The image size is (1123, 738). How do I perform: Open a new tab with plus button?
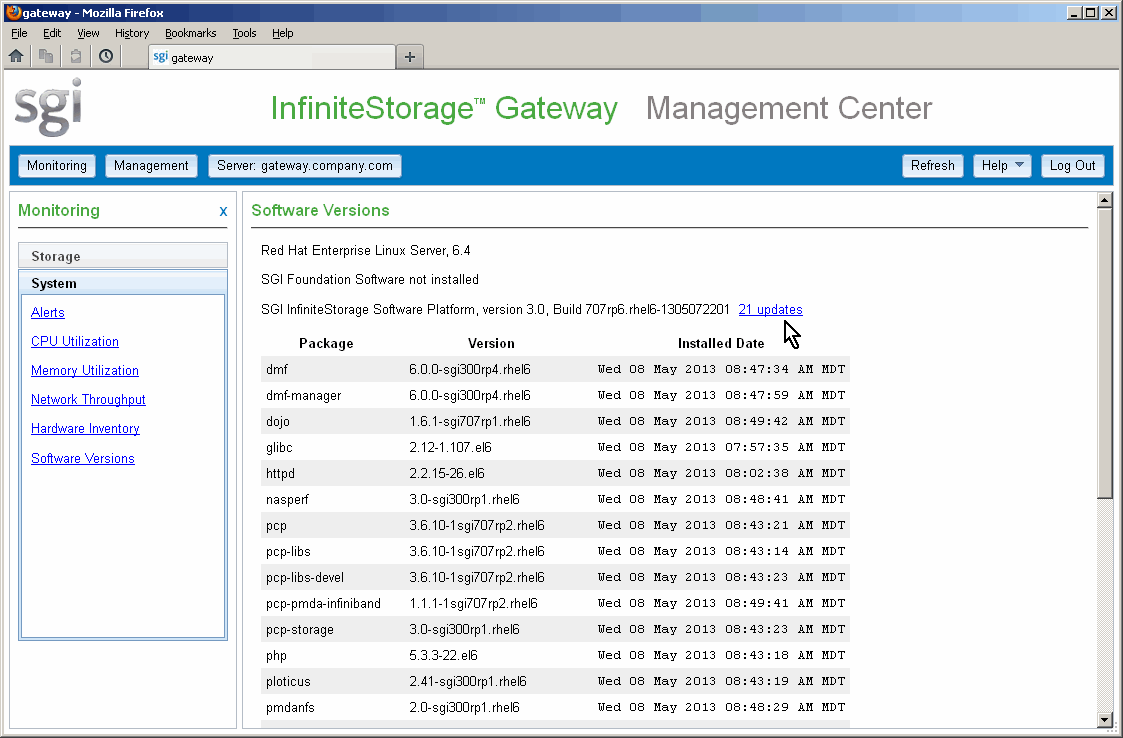pos(410,57)
